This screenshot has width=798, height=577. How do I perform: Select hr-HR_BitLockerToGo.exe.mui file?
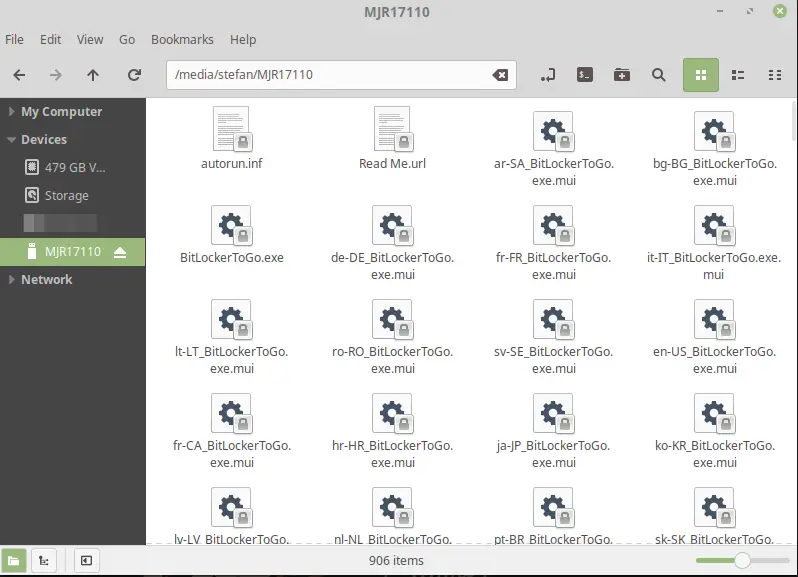click(392, 431)
